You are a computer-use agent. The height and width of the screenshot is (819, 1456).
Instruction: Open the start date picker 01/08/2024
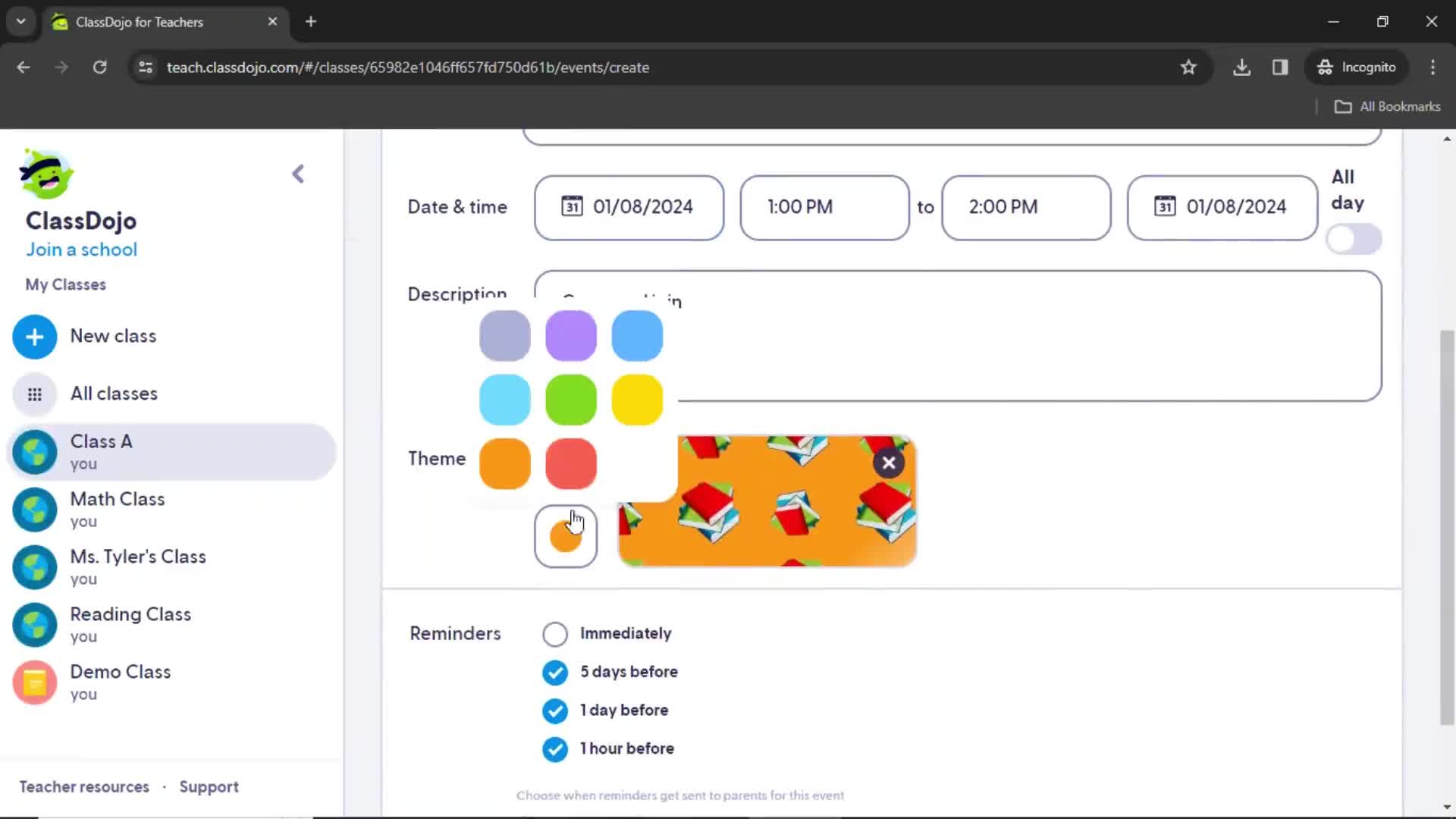(629, 207)
